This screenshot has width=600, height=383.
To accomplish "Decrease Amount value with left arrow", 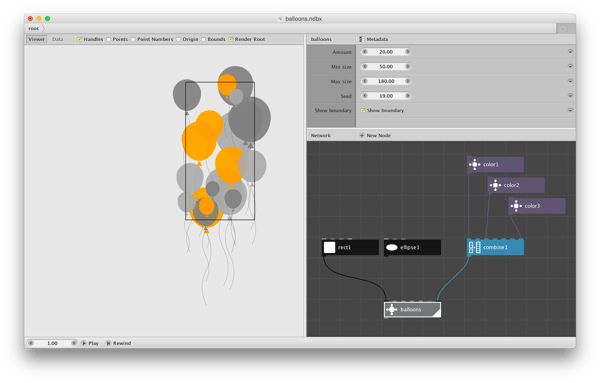I will pyautogui.click(x=365, y=52).
